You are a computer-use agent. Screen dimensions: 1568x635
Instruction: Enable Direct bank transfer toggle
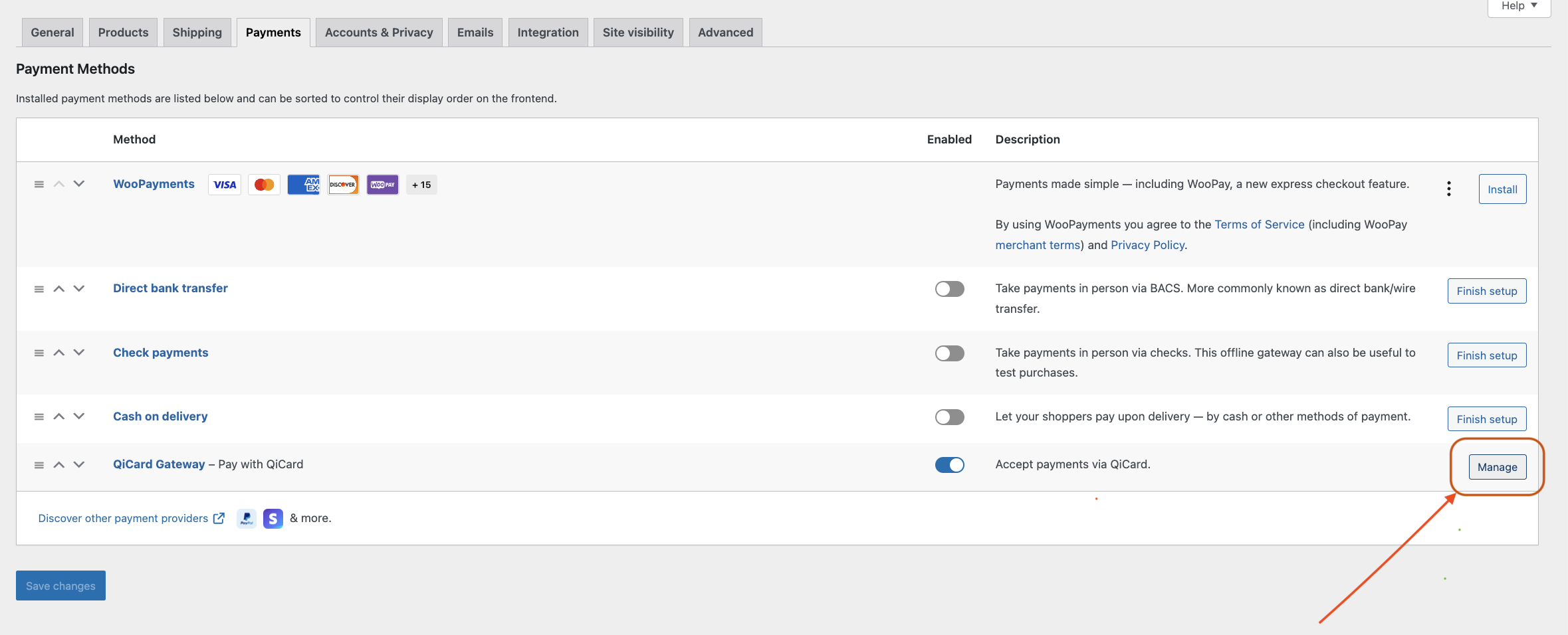[949, 289]
